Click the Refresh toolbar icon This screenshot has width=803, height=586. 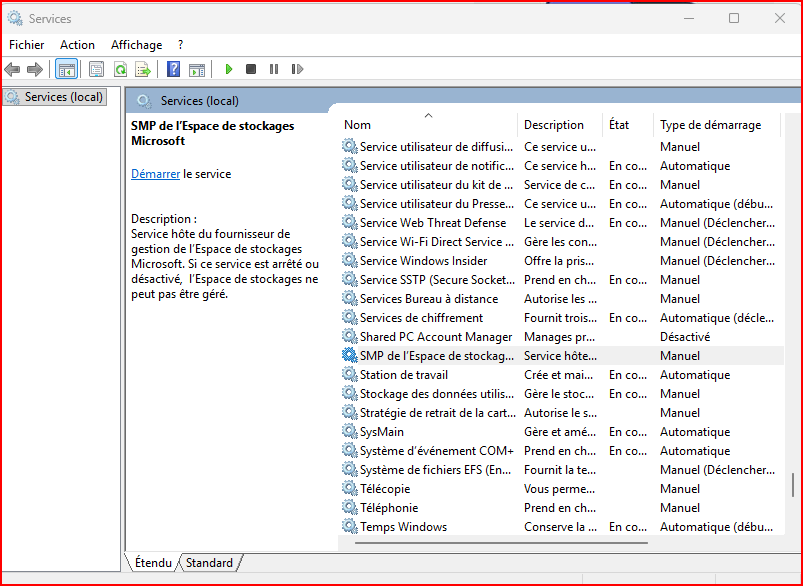point(120,69)
